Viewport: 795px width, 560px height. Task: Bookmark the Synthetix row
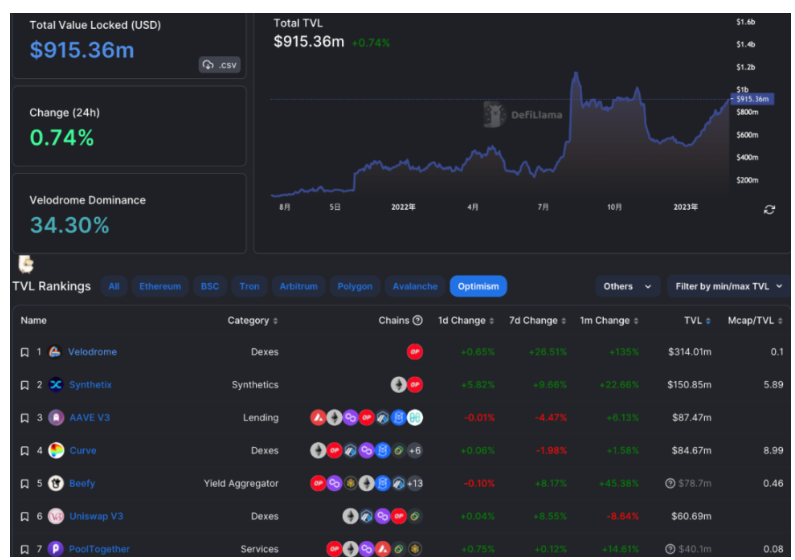(24, 385)
